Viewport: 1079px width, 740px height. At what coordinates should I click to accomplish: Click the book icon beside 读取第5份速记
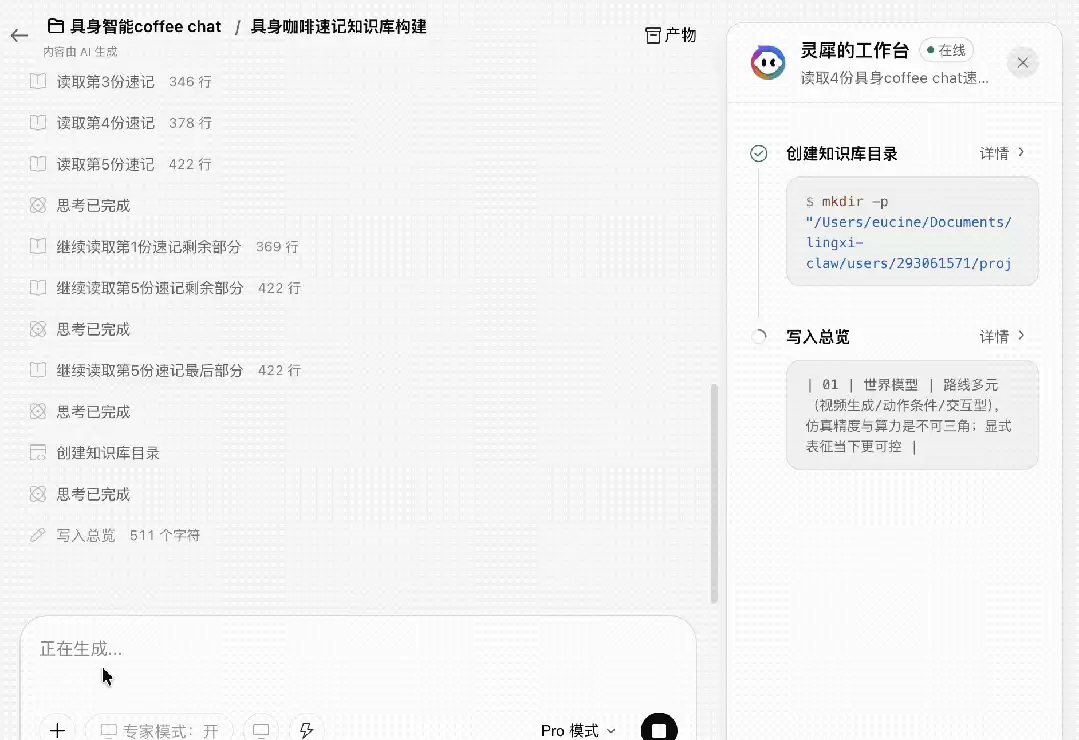(x=38, y=164)
